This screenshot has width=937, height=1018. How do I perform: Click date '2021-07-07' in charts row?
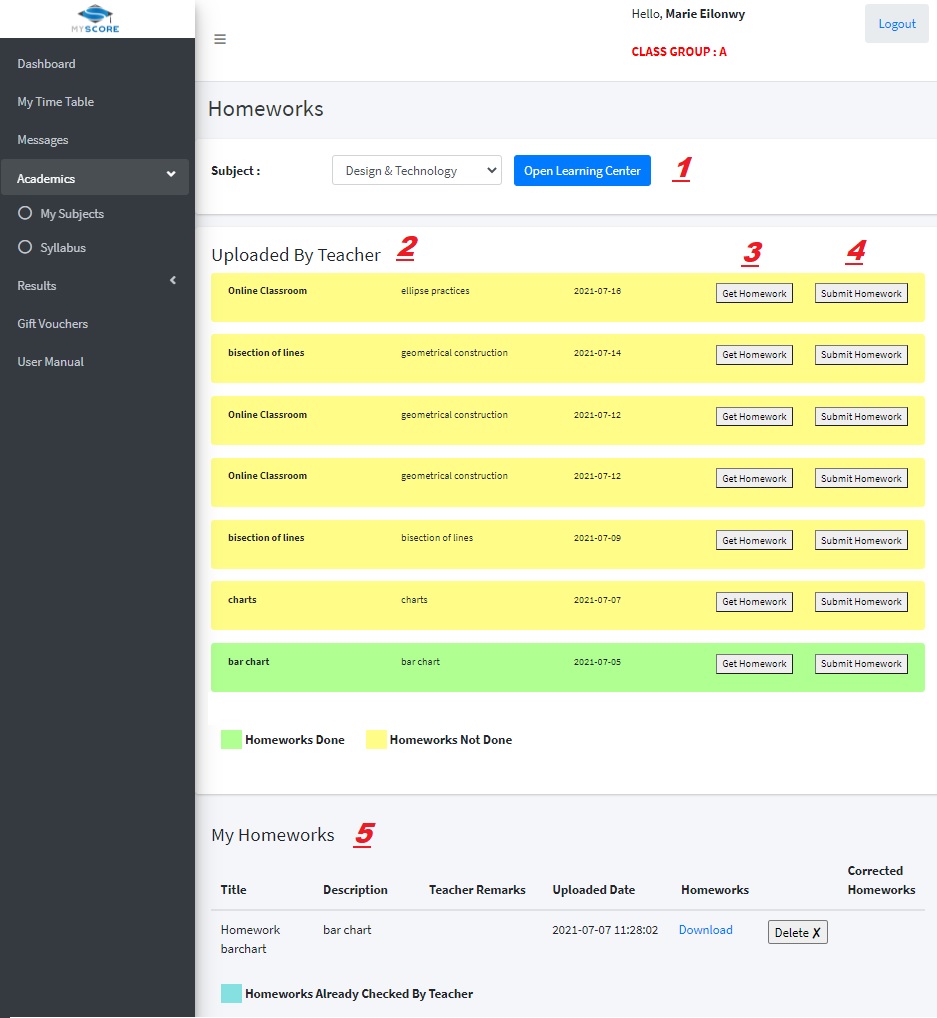(597, 600)
